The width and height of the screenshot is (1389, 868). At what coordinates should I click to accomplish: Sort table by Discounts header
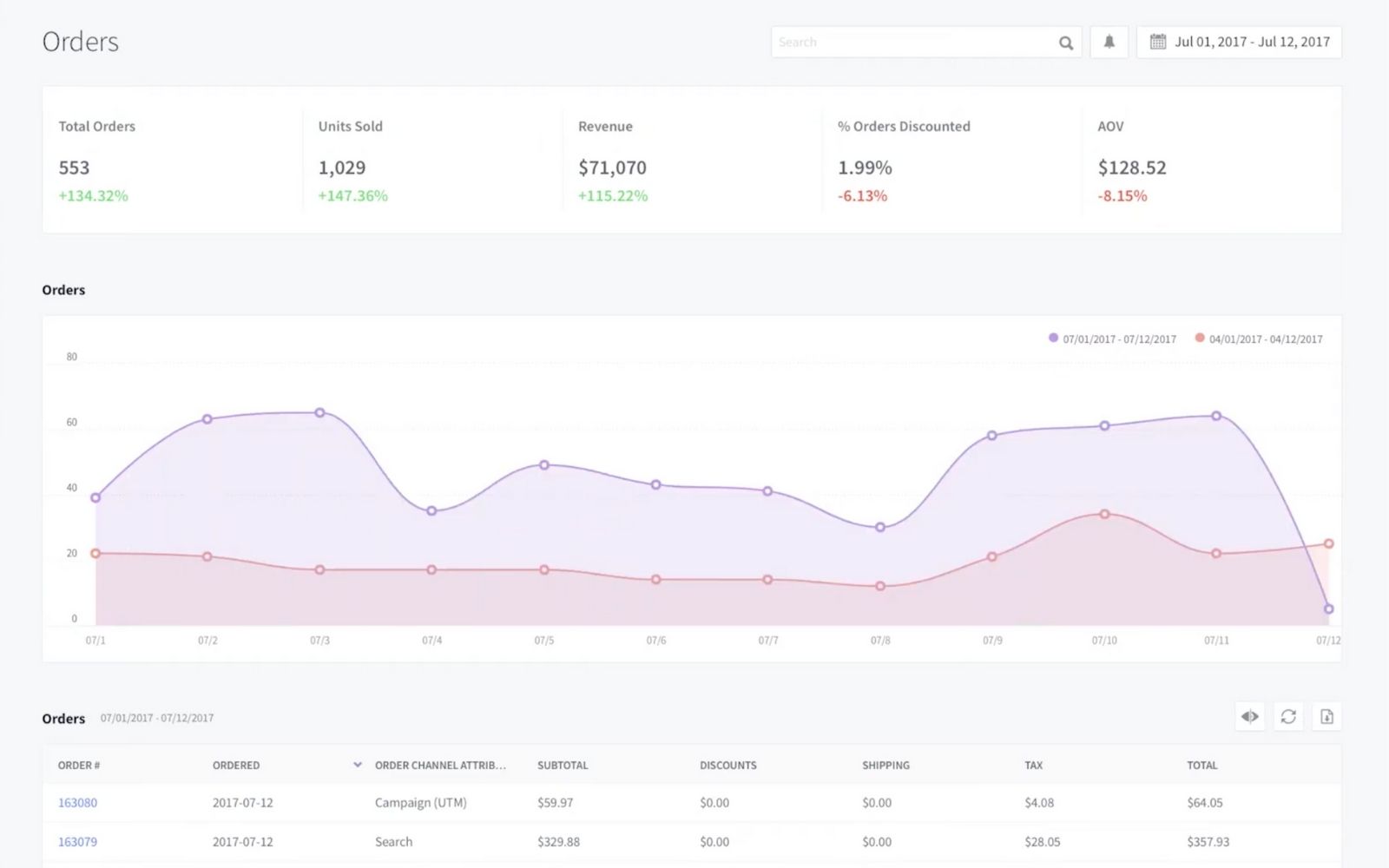pyautogui.click(x=727, y=766)
